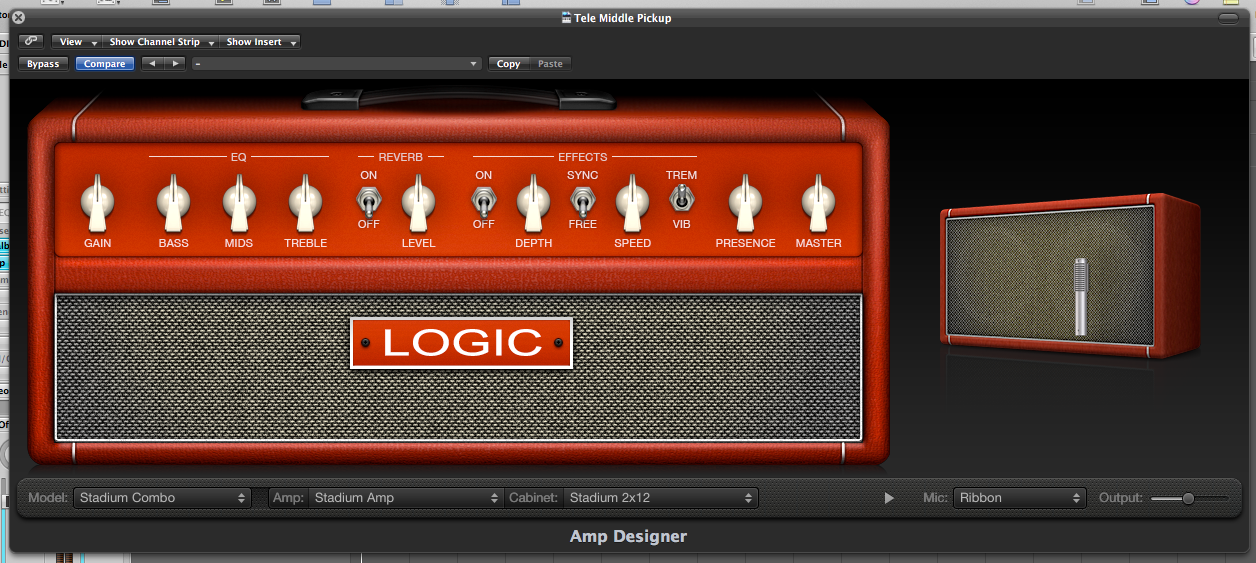Open the Cabinet dropdown Stadium 2x12
Image resolution: width=1256 pixels, height=563 pixels.
coord(661,497)
